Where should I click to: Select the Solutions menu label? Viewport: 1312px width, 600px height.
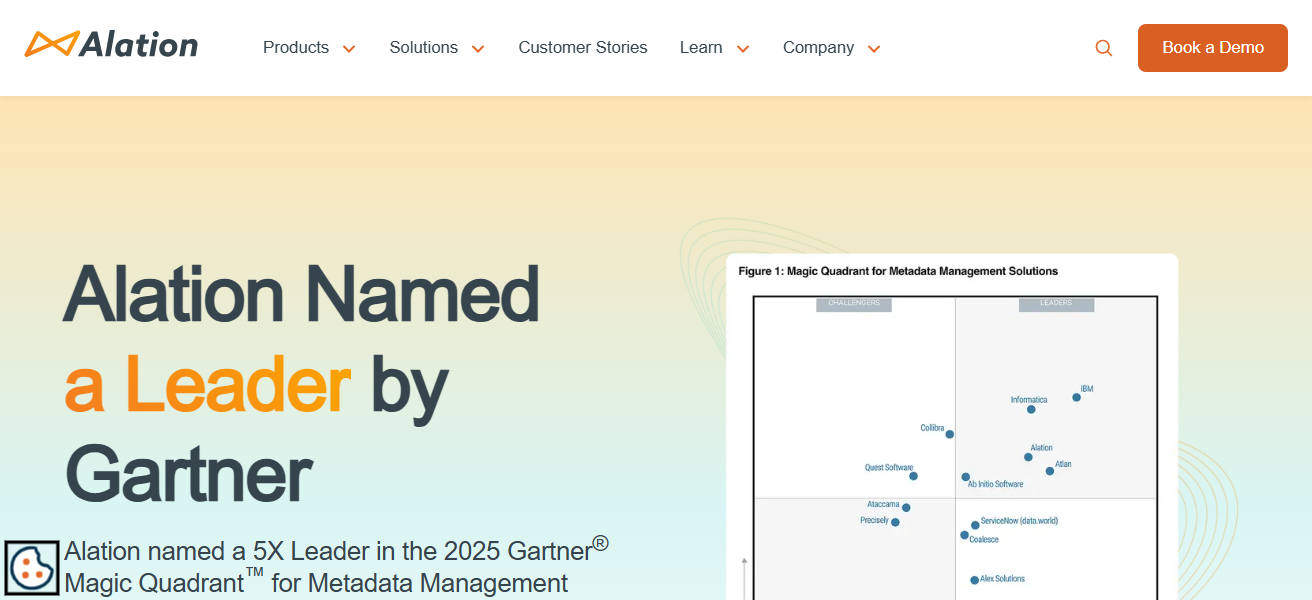pos(423,48)
